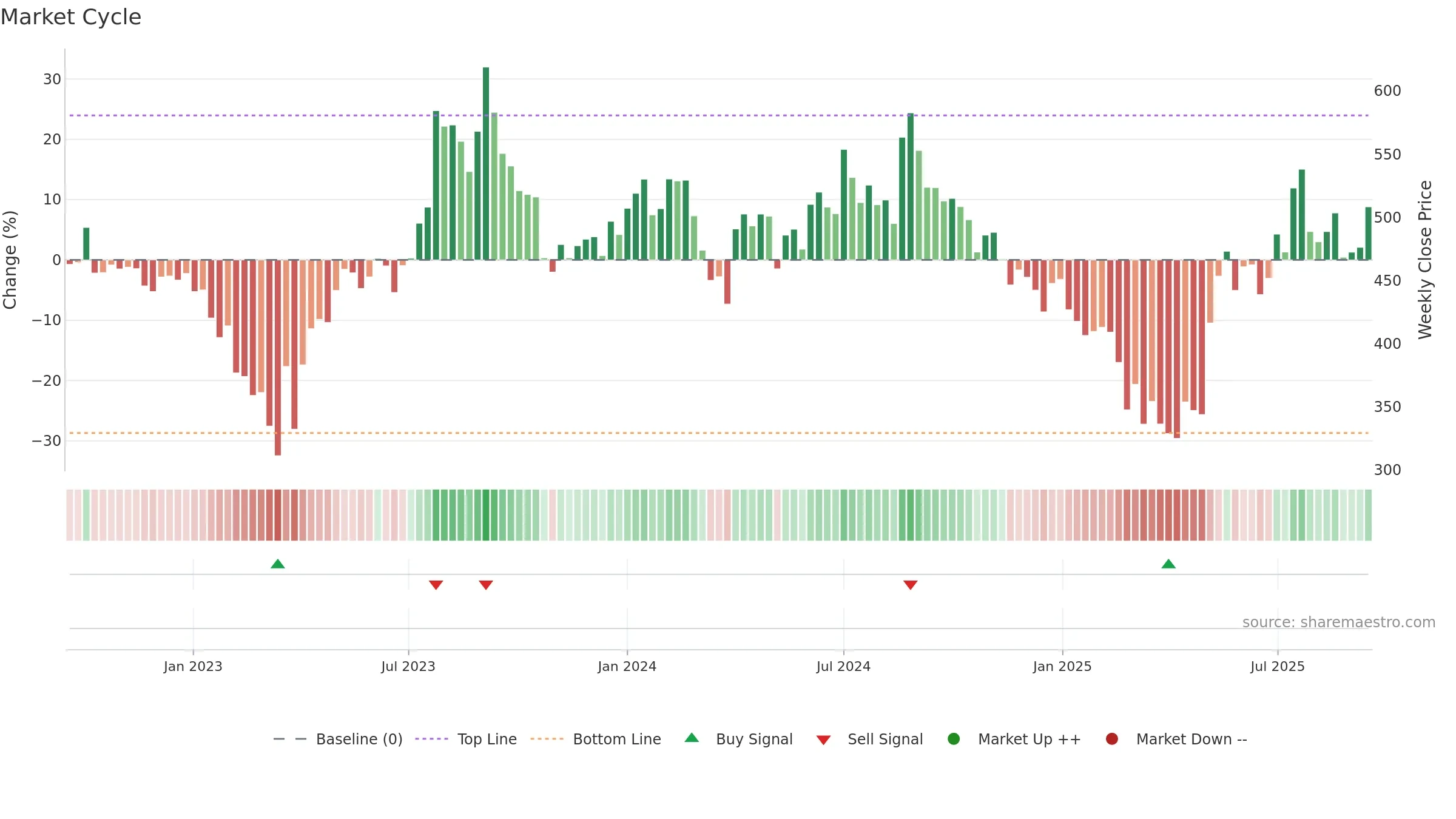Screen dimensions: 1456x819
Task: Click the orange dotted Bottom Line swatch in legend
Action: (547, 739)
